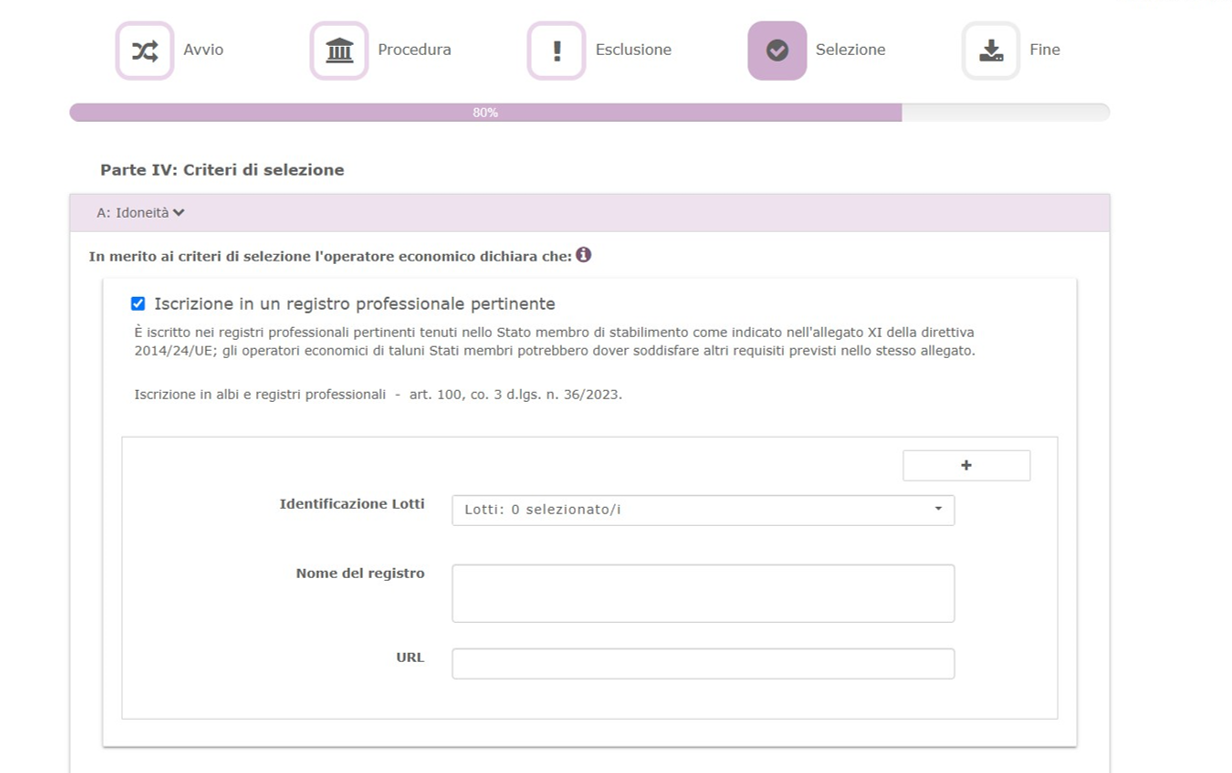Image resolution: width=1232 pixels, height=773 pixels.
Task: Click the Procedura bank building icon
Action: click(339, 51)
